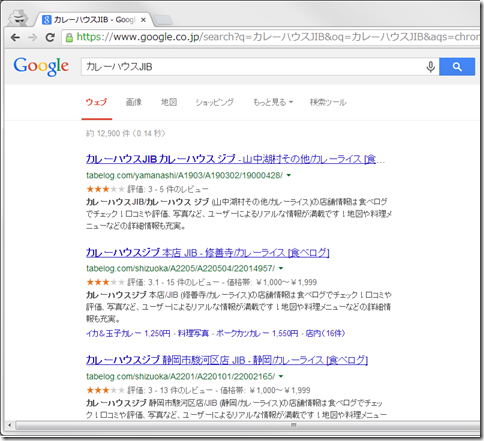Open 検索ツール options
The image size is (484, 441).
328,102
